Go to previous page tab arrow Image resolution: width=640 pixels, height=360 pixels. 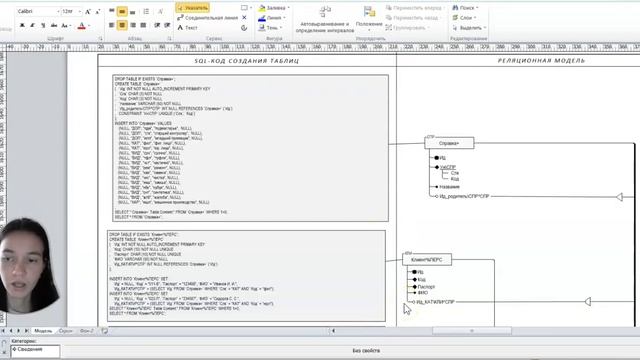pyautogui.click(x=11, y=331)
